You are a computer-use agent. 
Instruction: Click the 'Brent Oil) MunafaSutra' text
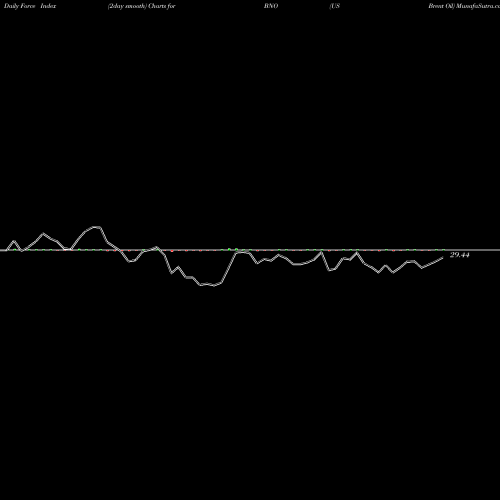pyautogui.click(x=464, y=6)
